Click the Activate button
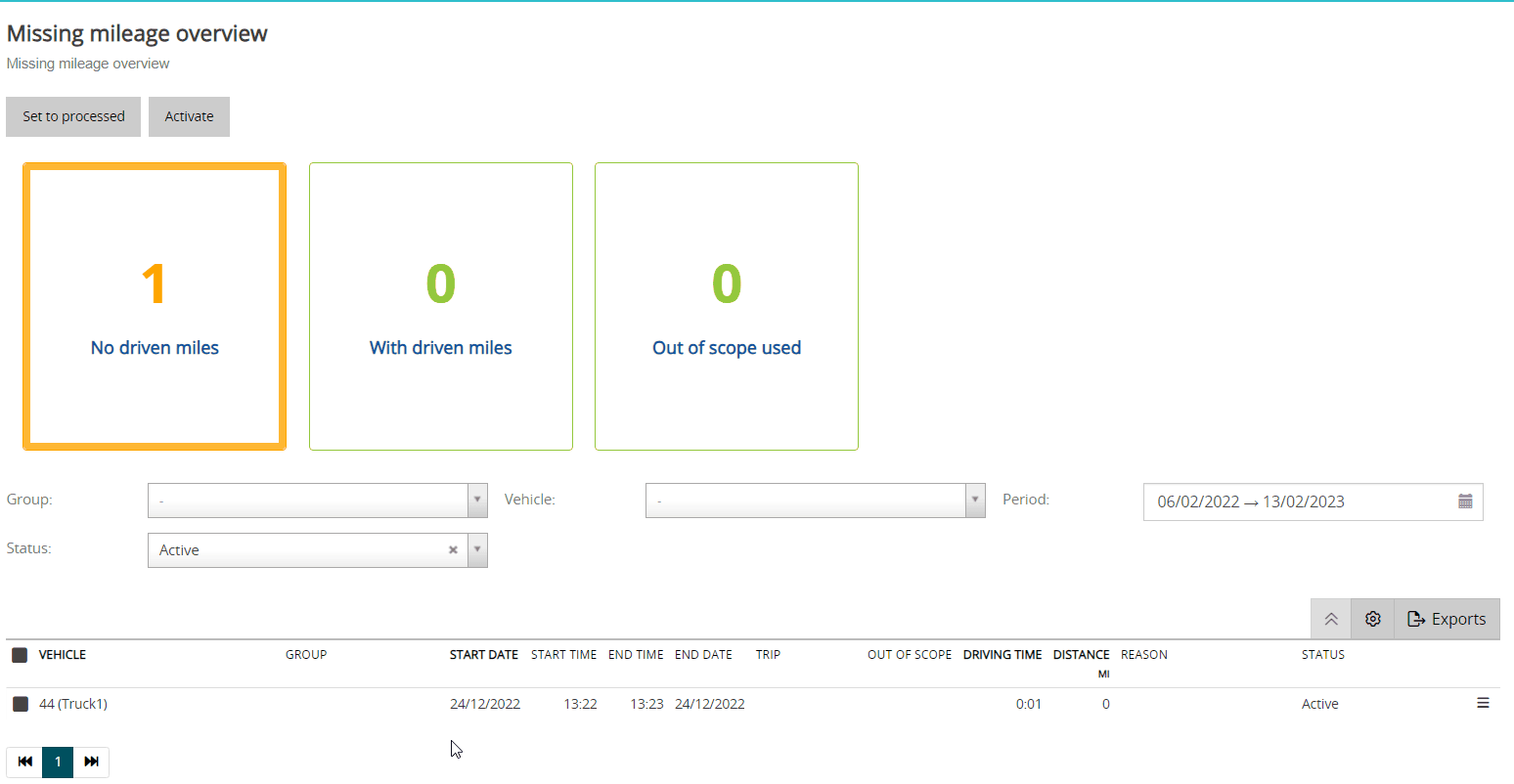This screenshot has height=784, width=1514. point(189,116)
